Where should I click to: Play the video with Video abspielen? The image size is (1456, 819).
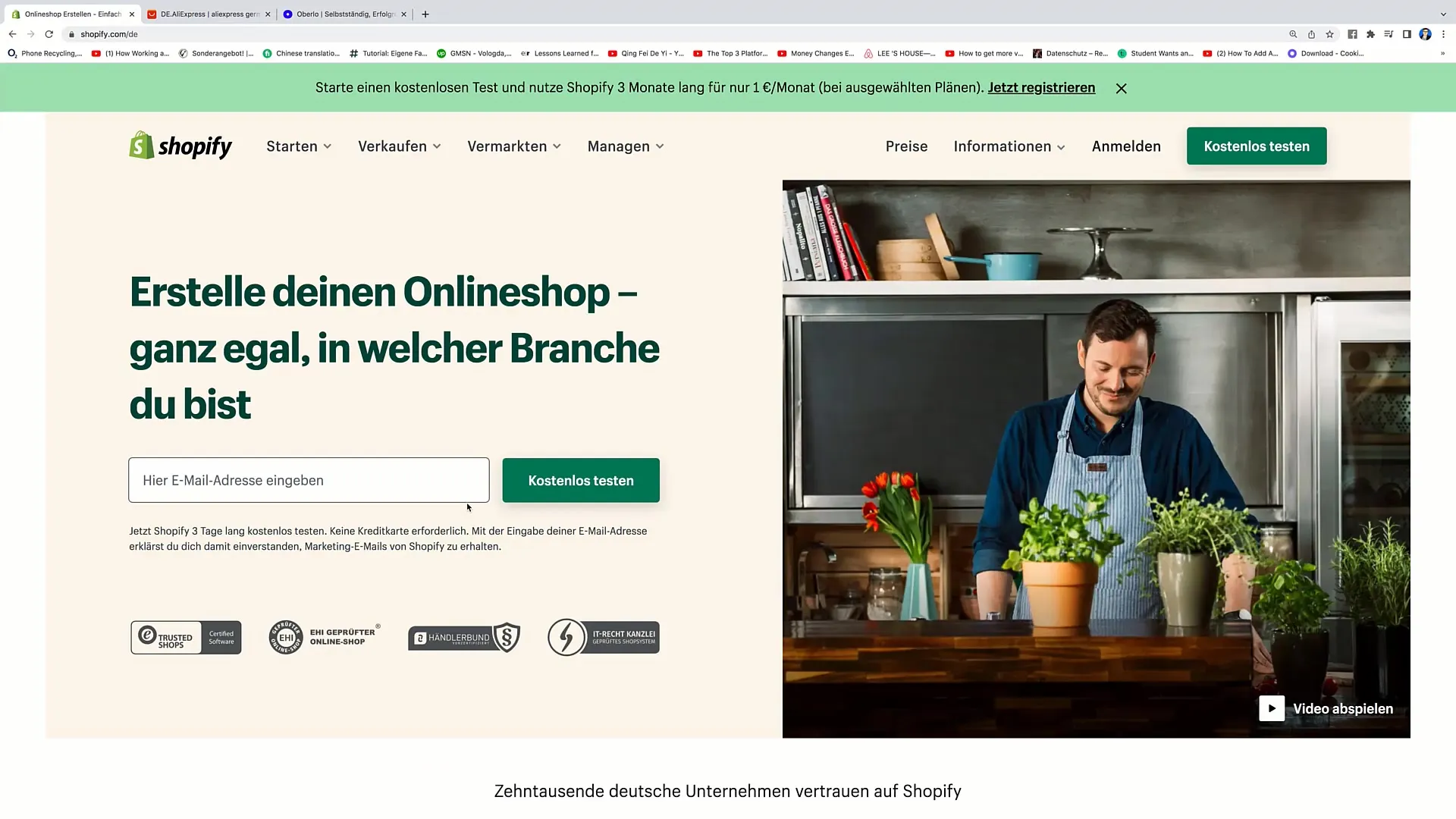(x=1326, y=708)
